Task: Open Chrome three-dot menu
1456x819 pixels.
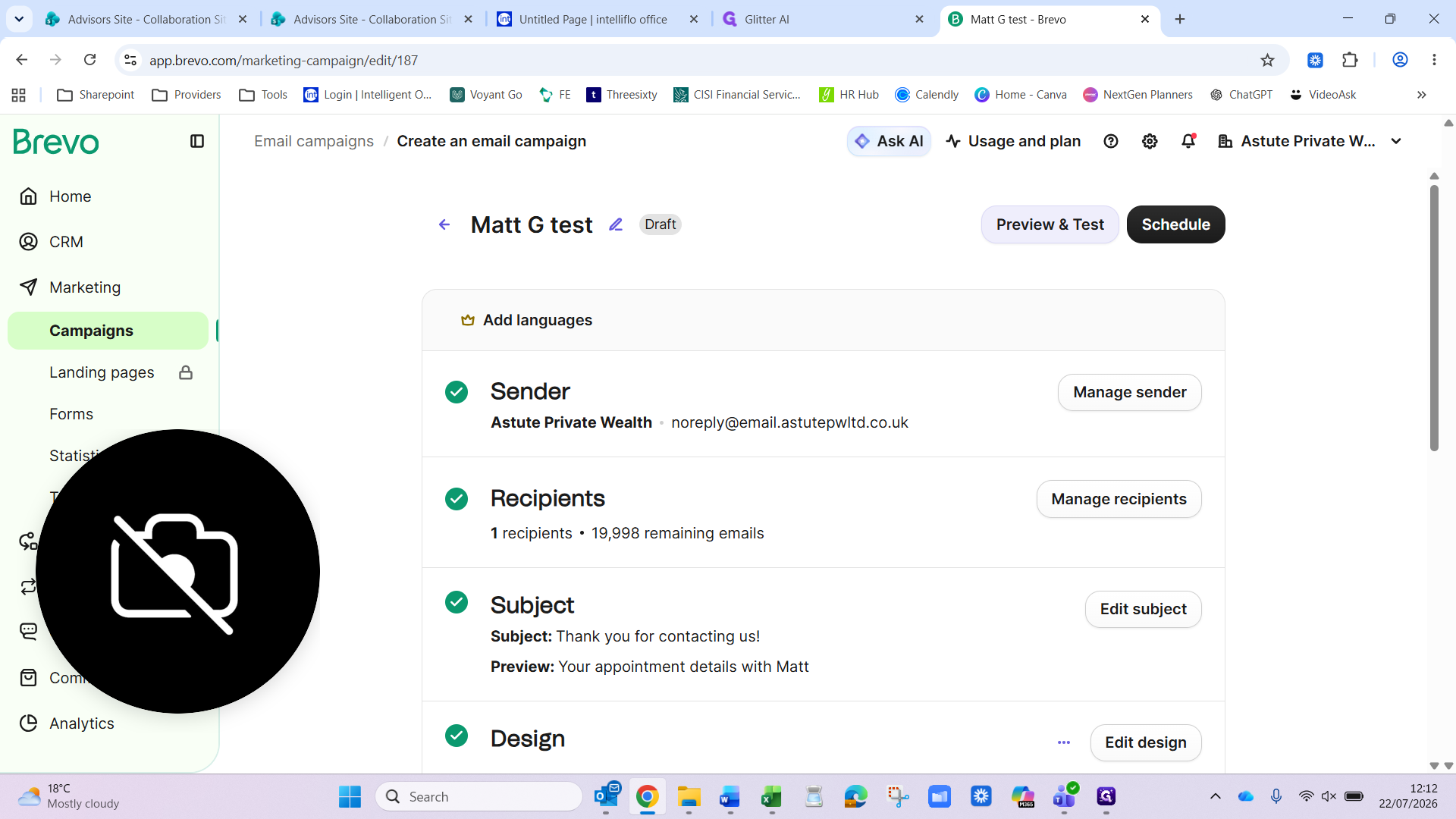Action: (x=1434, y=60)
